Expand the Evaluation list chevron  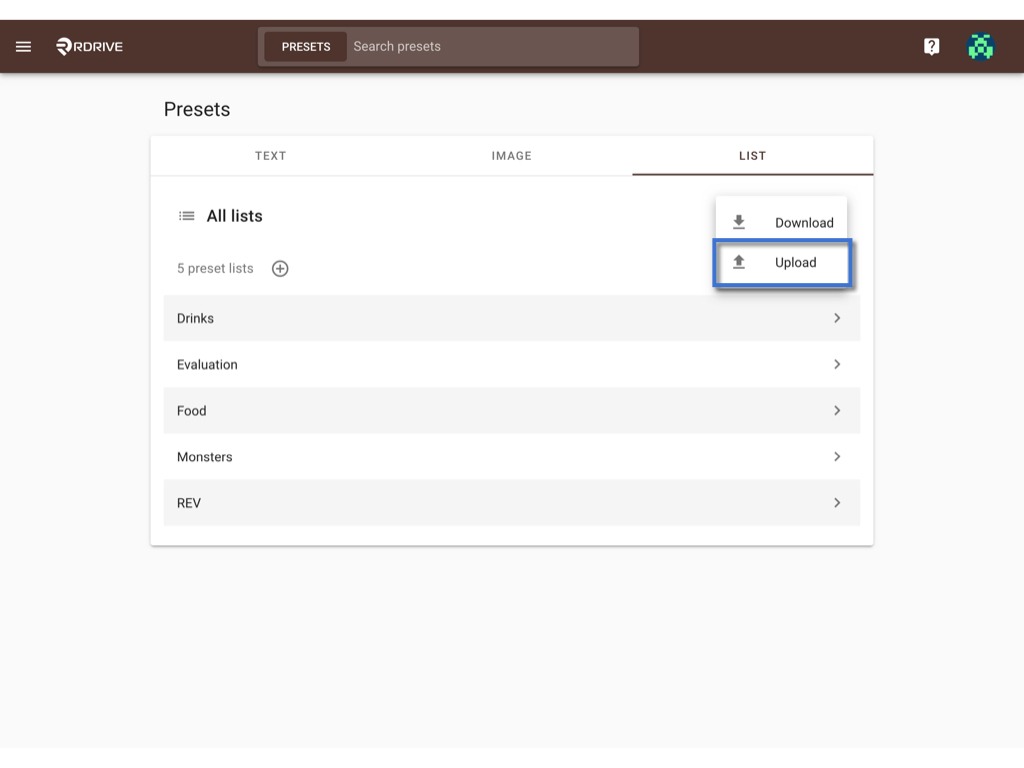[x=837, y=364]
